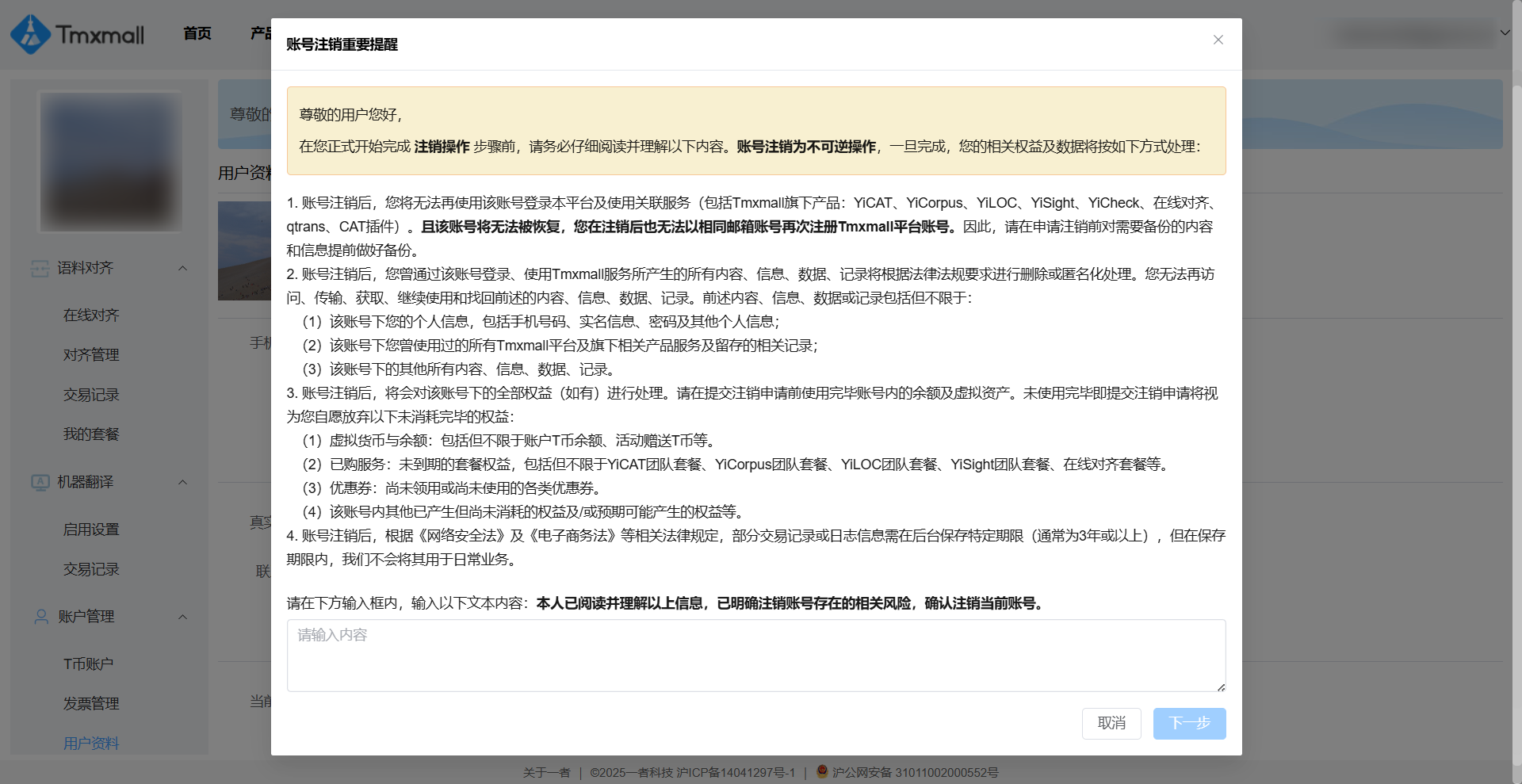Click the 机器翻译 sidebar icon
The image size is (1522, 784).
(40, 482)
